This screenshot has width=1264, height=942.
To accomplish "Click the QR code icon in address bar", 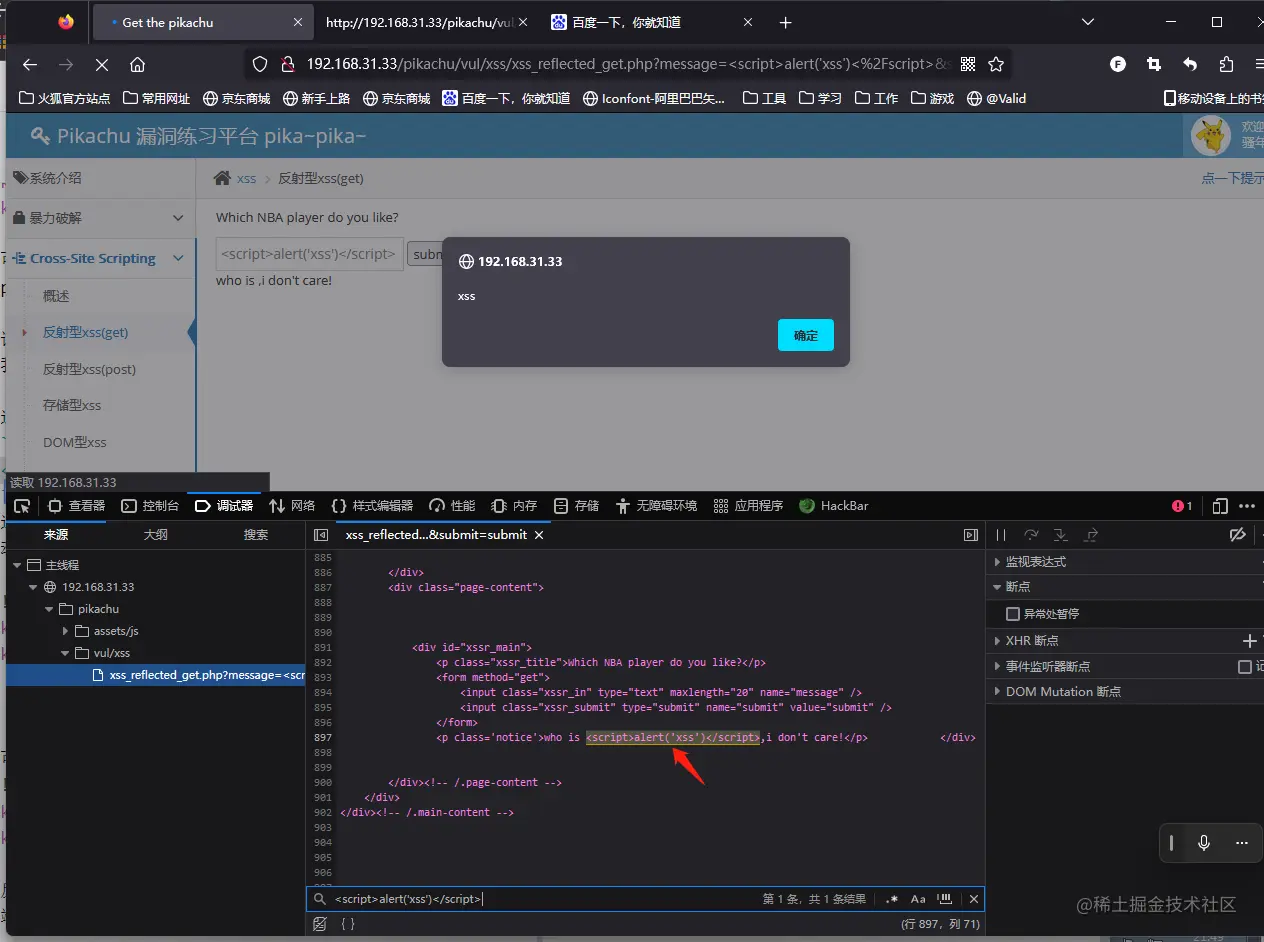I will 968,64.
